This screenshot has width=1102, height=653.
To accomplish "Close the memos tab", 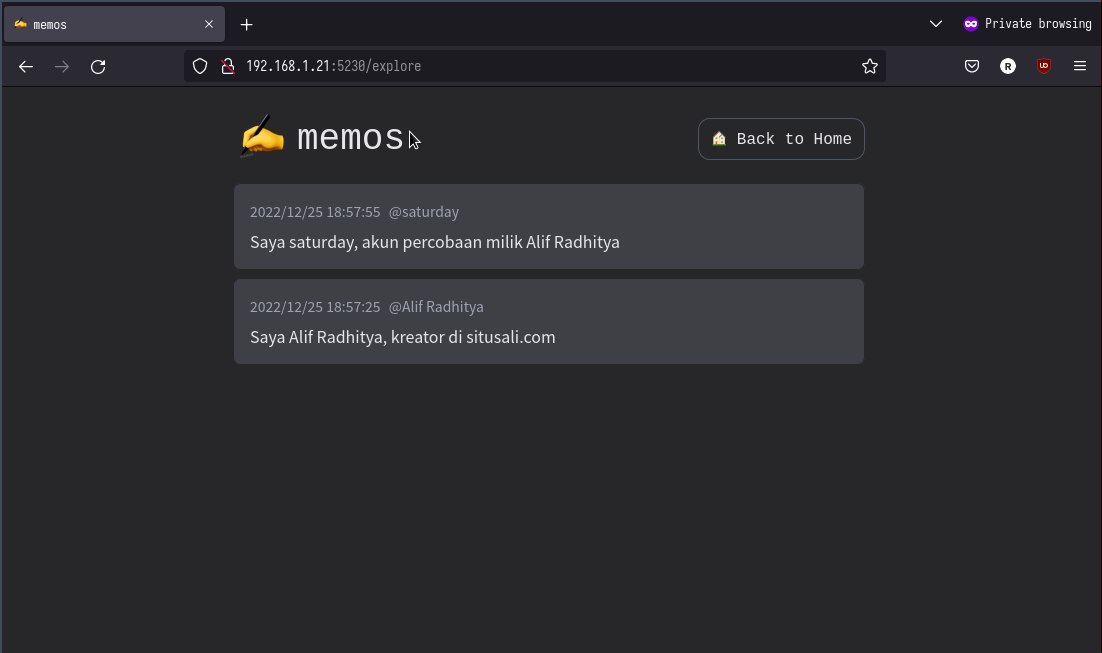I will click(x=209, y=24).
